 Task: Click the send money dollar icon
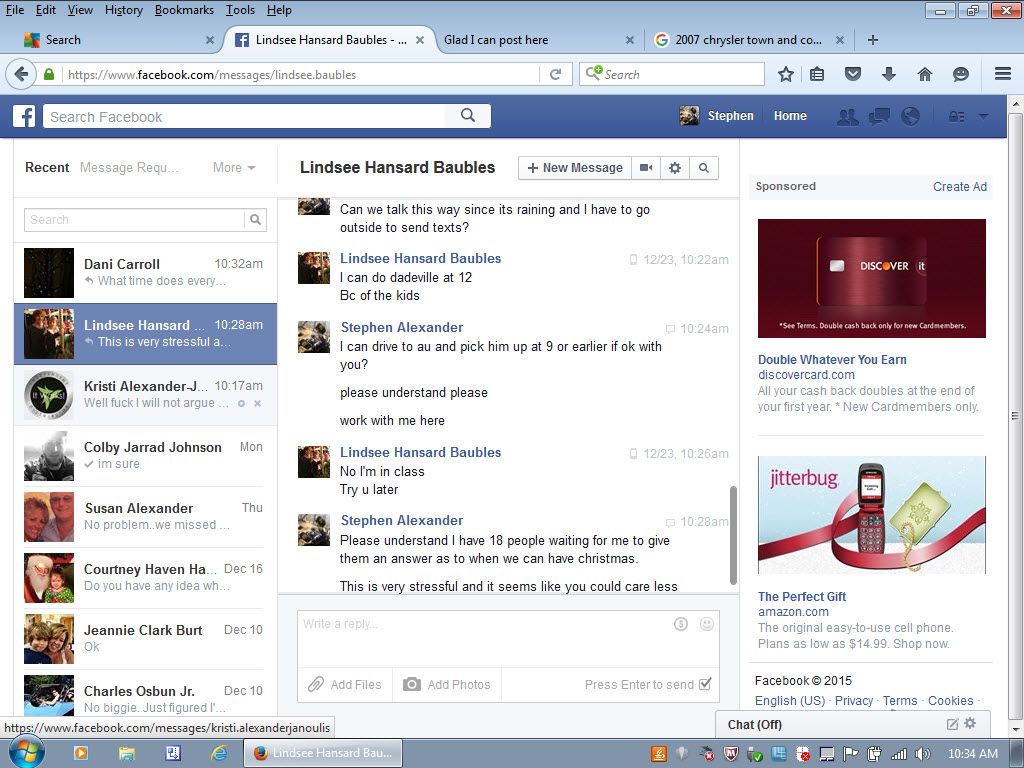tap(681, 624)
